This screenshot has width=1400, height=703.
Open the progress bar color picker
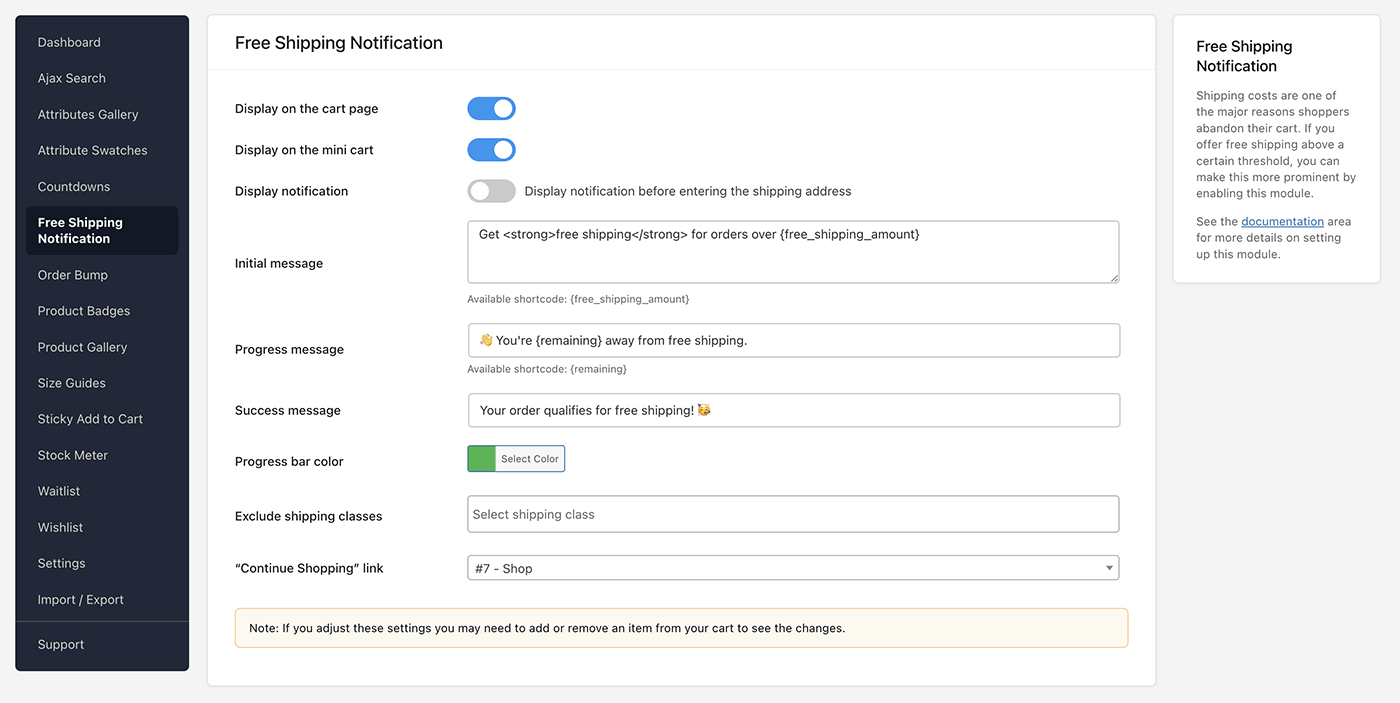[516, 458]
